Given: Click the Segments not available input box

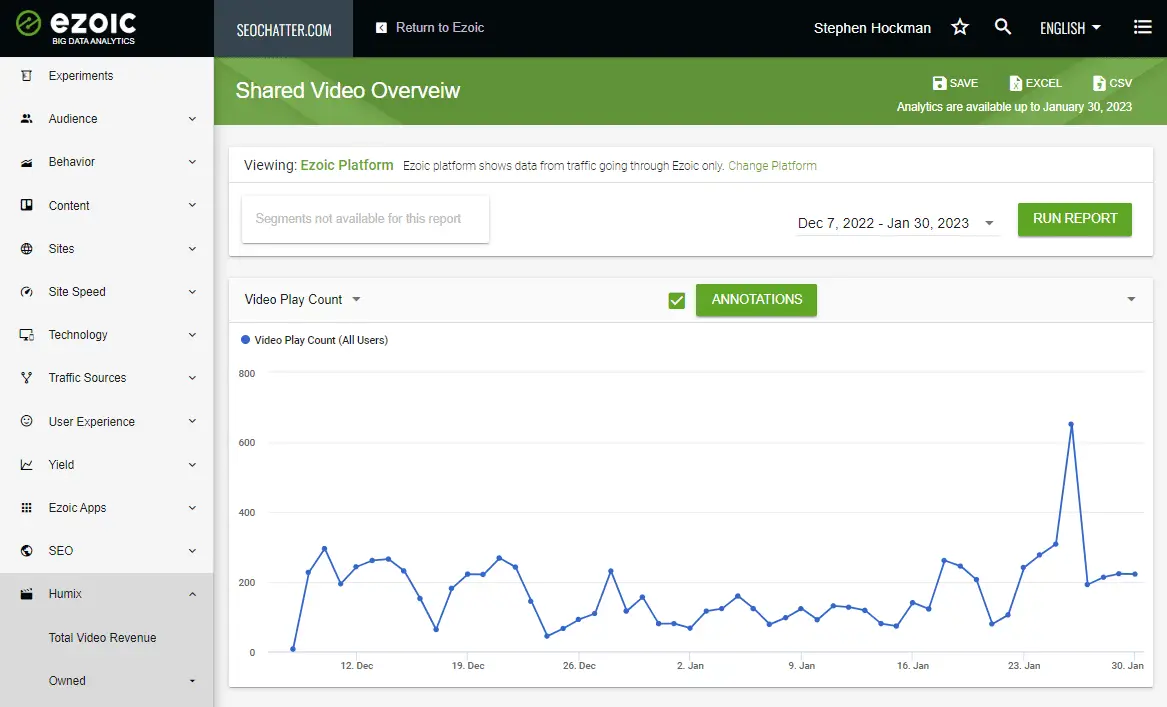Looking at the screenshot, I should click(365, 219).
